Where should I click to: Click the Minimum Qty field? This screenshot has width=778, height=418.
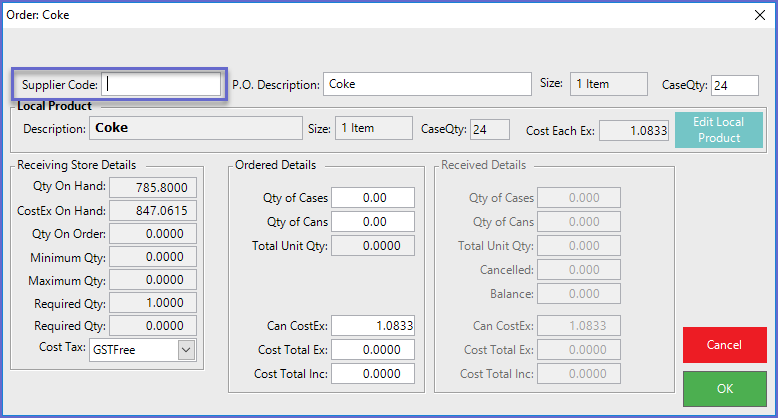(x=153, y=257)
